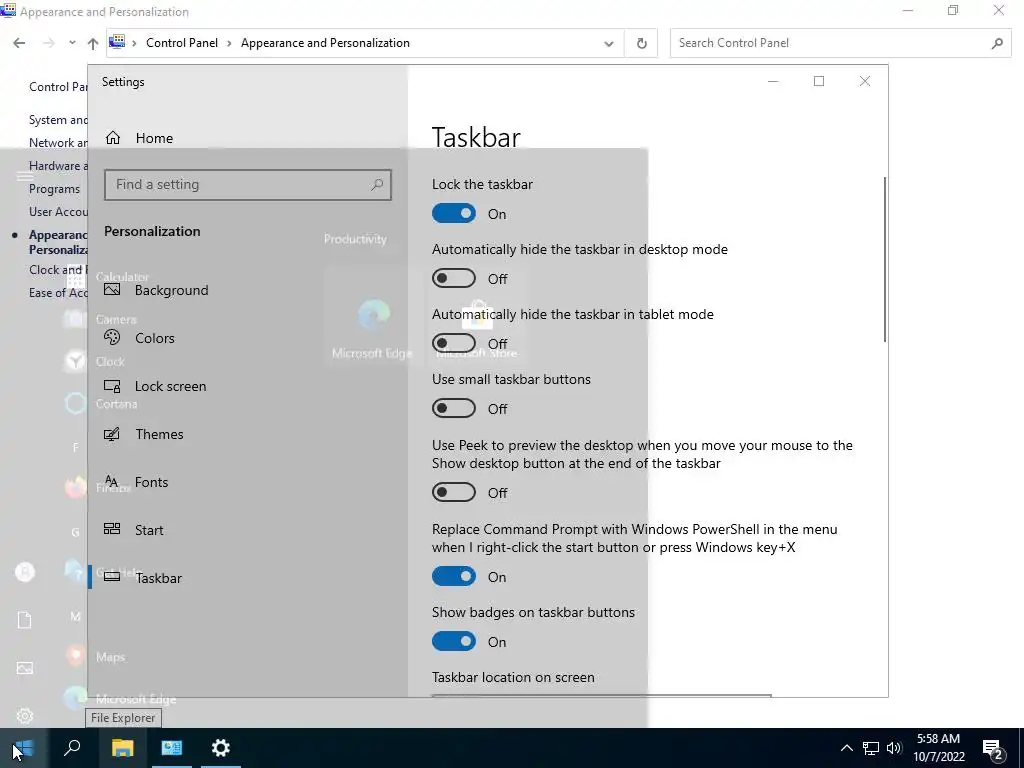Click the Search Control Panel field
This screenshot has width=1024, height=768.
pos(841,43)
